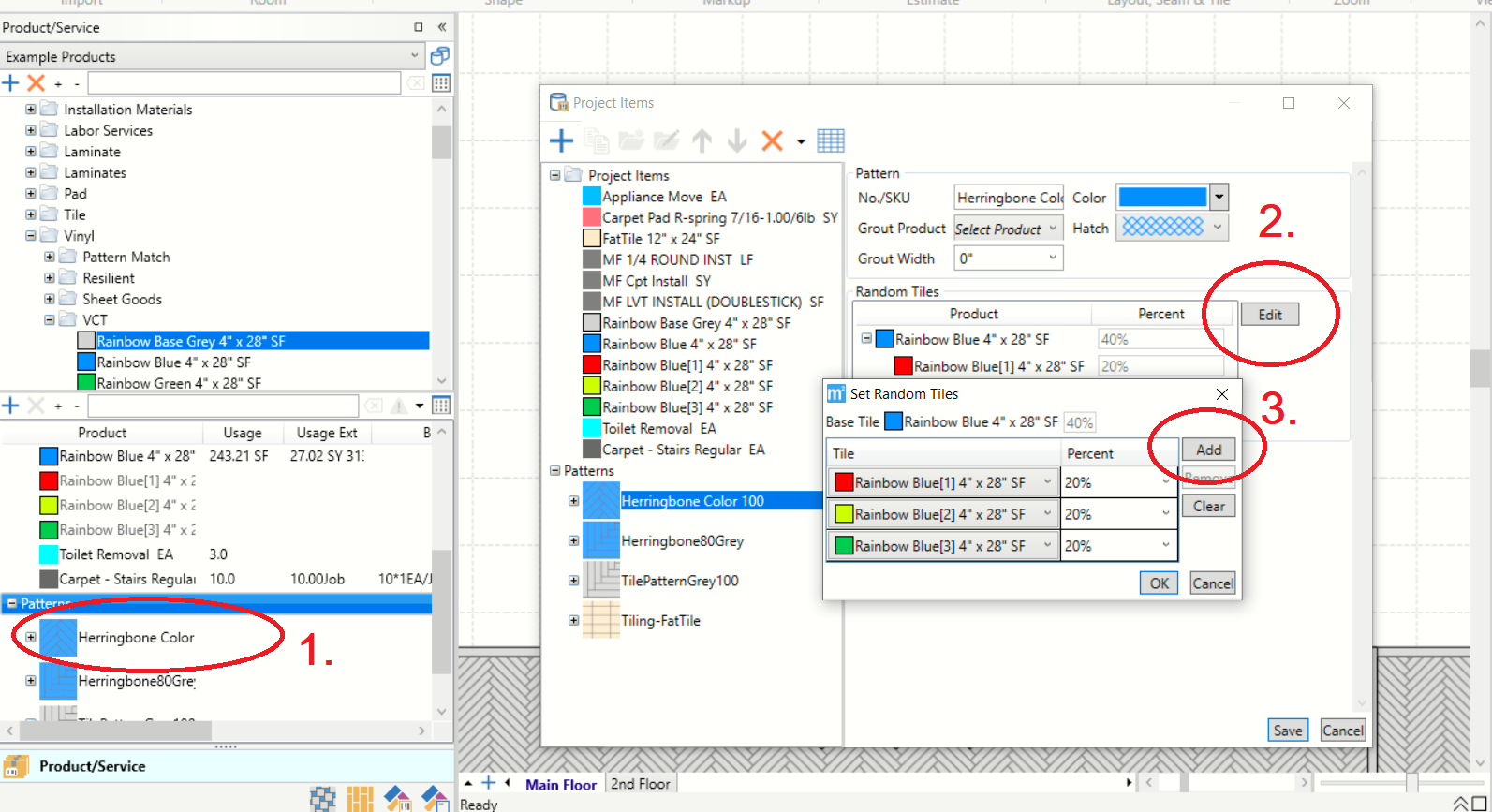The width and height of the screenshot is (1492, 812).
Task: Expand the Installation Materials folder
Action: pos(31,110)
